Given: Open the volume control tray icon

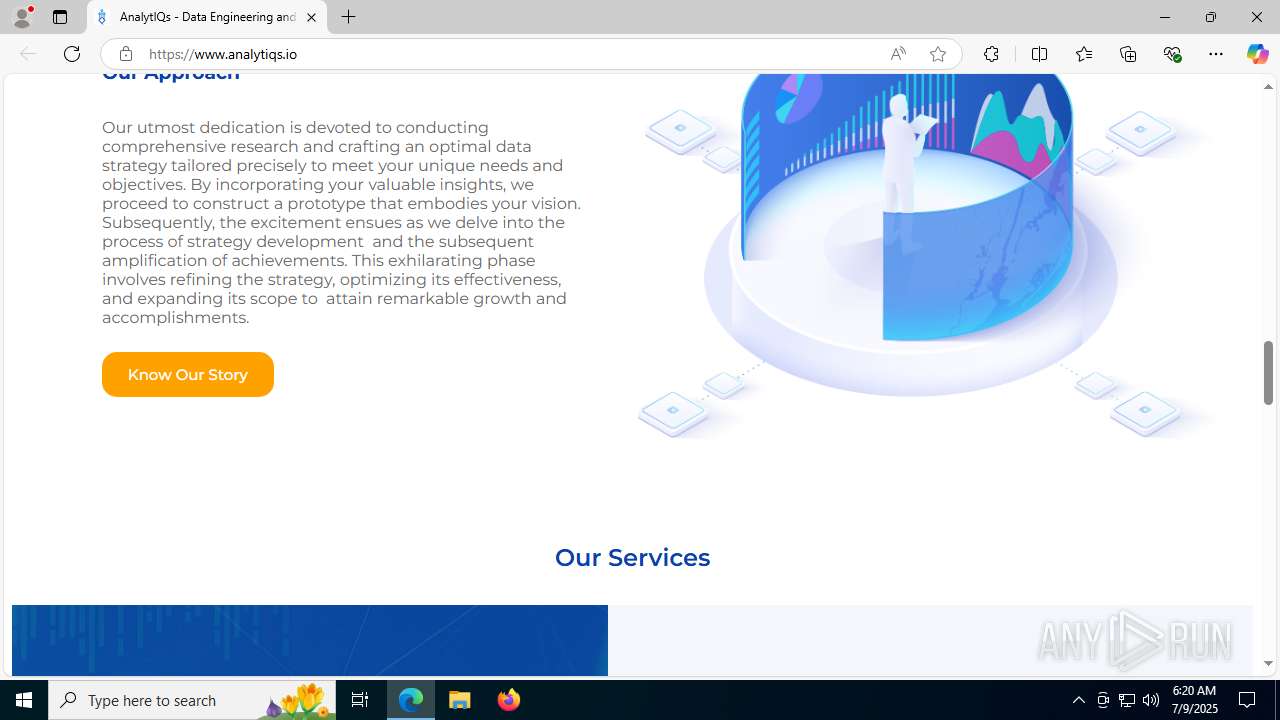Looking at the screenshot, I should pyautogui.click(x=1151, y=700).
